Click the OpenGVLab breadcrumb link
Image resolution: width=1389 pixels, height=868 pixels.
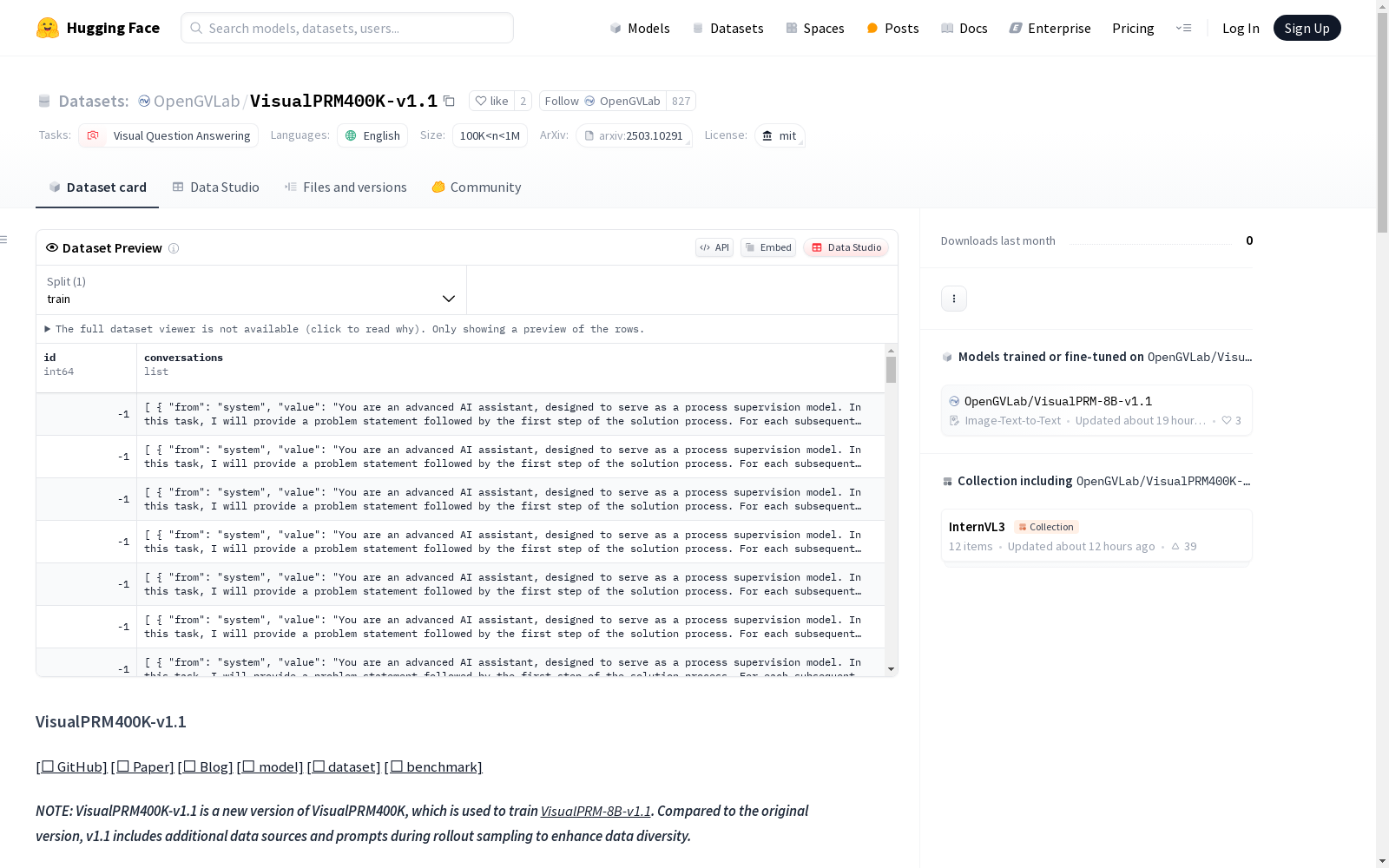click(196, 101)
